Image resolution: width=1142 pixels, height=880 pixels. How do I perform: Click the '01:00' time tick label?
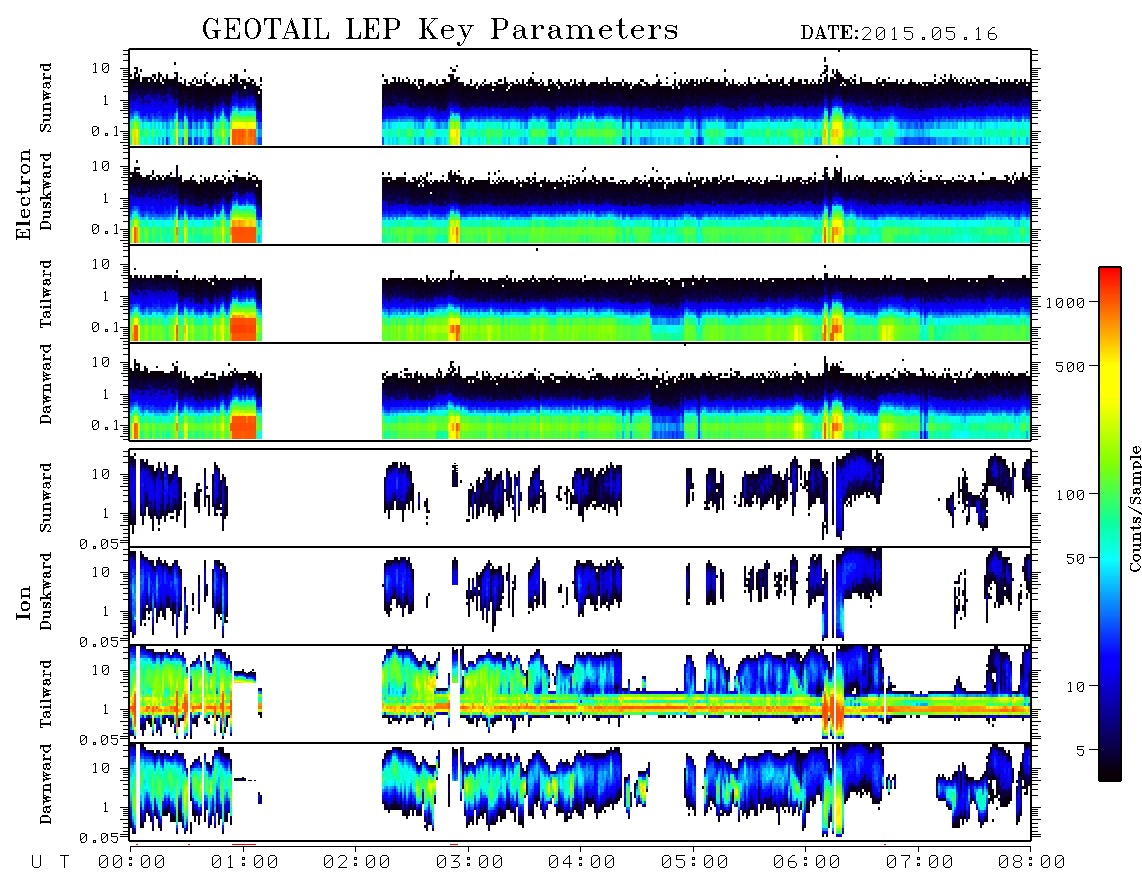[x=245, y=862]
